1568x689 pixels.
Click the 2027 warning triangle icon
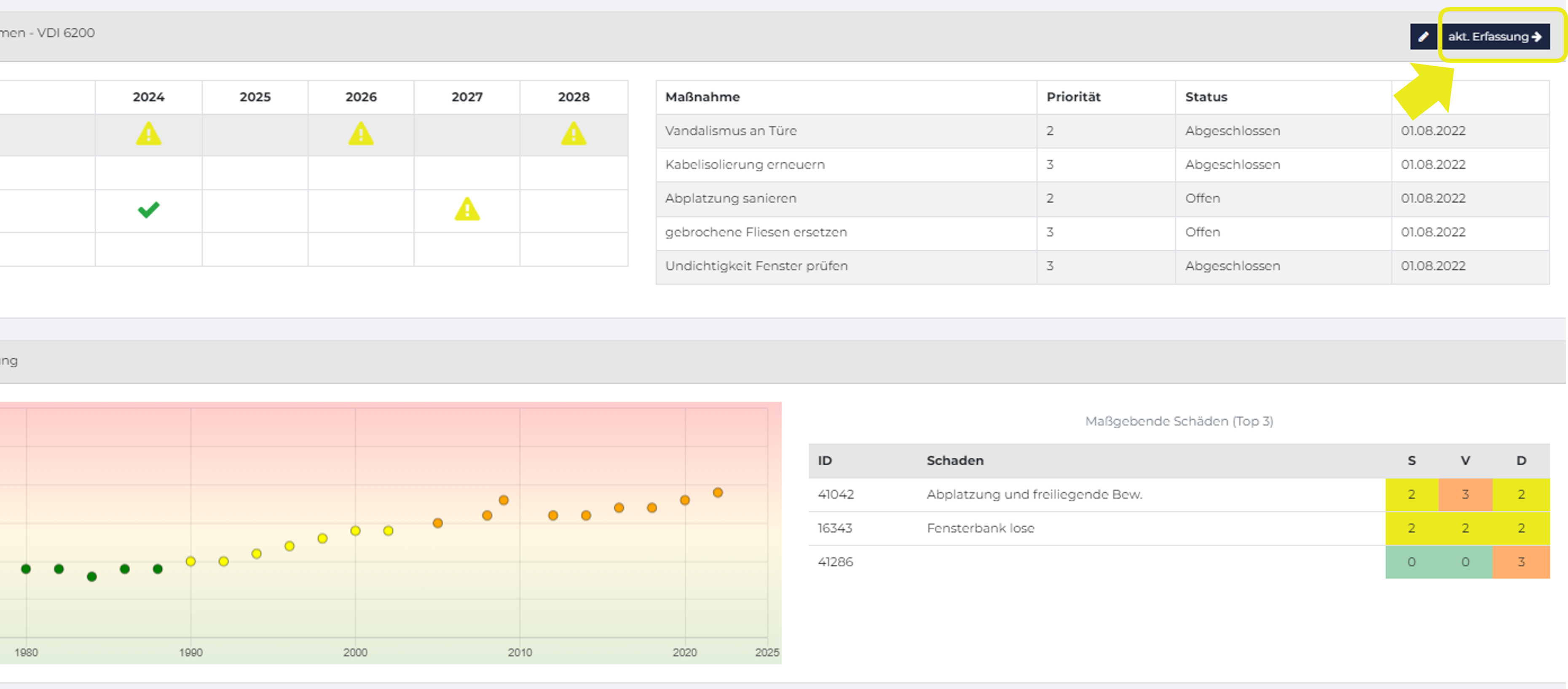pos(467,209)
